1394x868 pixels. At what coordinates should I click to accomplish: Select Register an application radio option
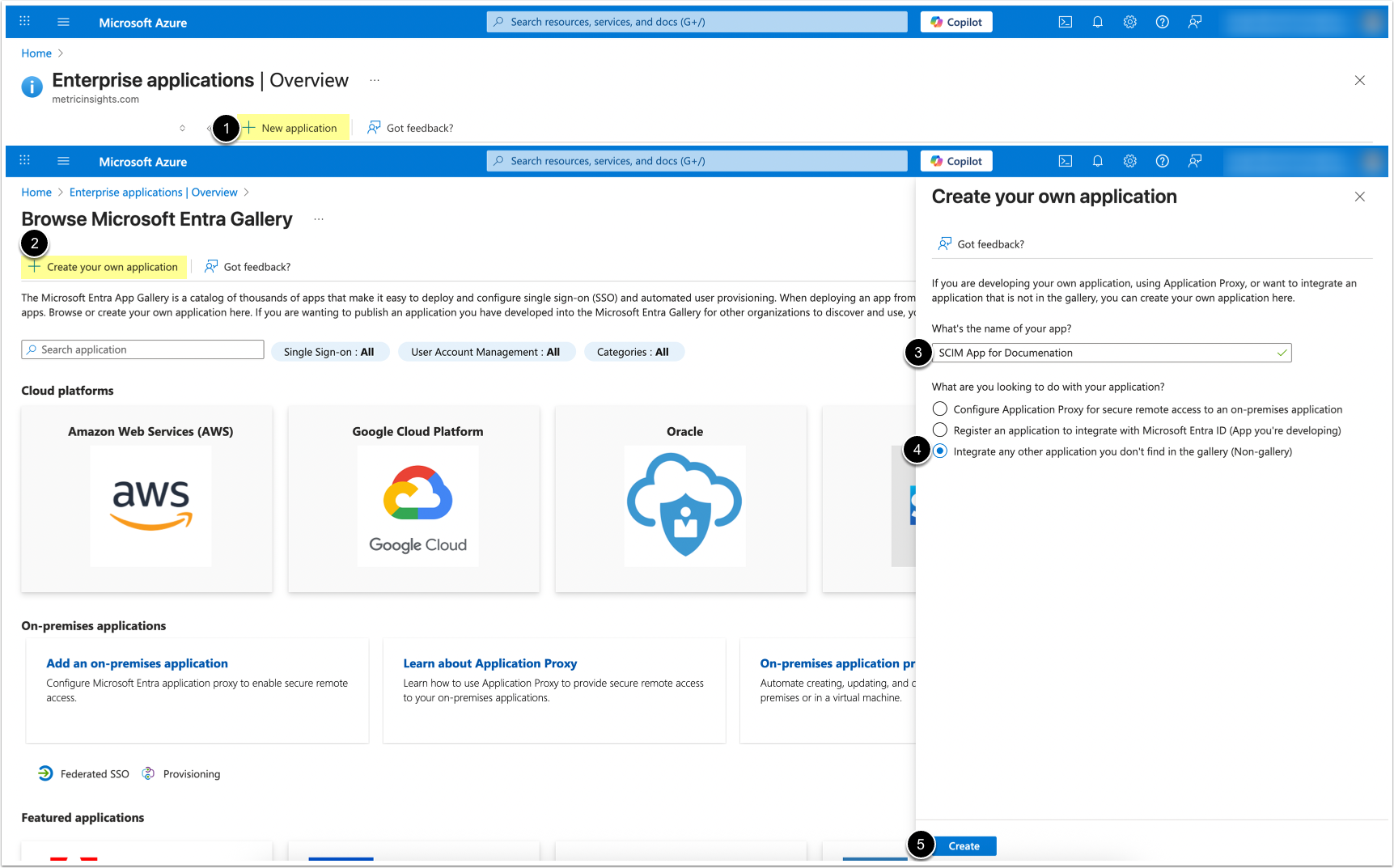(x=940, y=430)
